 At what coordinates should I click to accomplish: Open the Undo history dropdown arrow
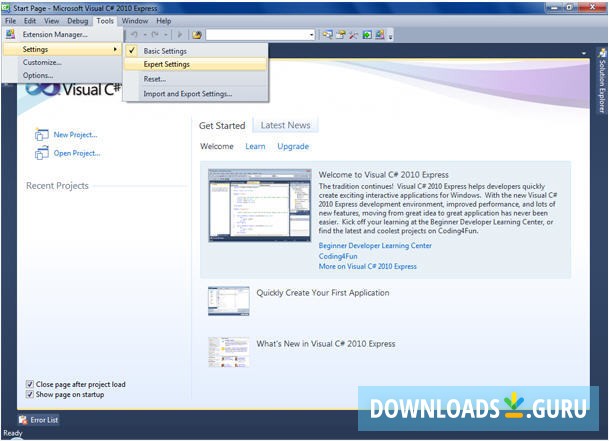tap(144, 35)
